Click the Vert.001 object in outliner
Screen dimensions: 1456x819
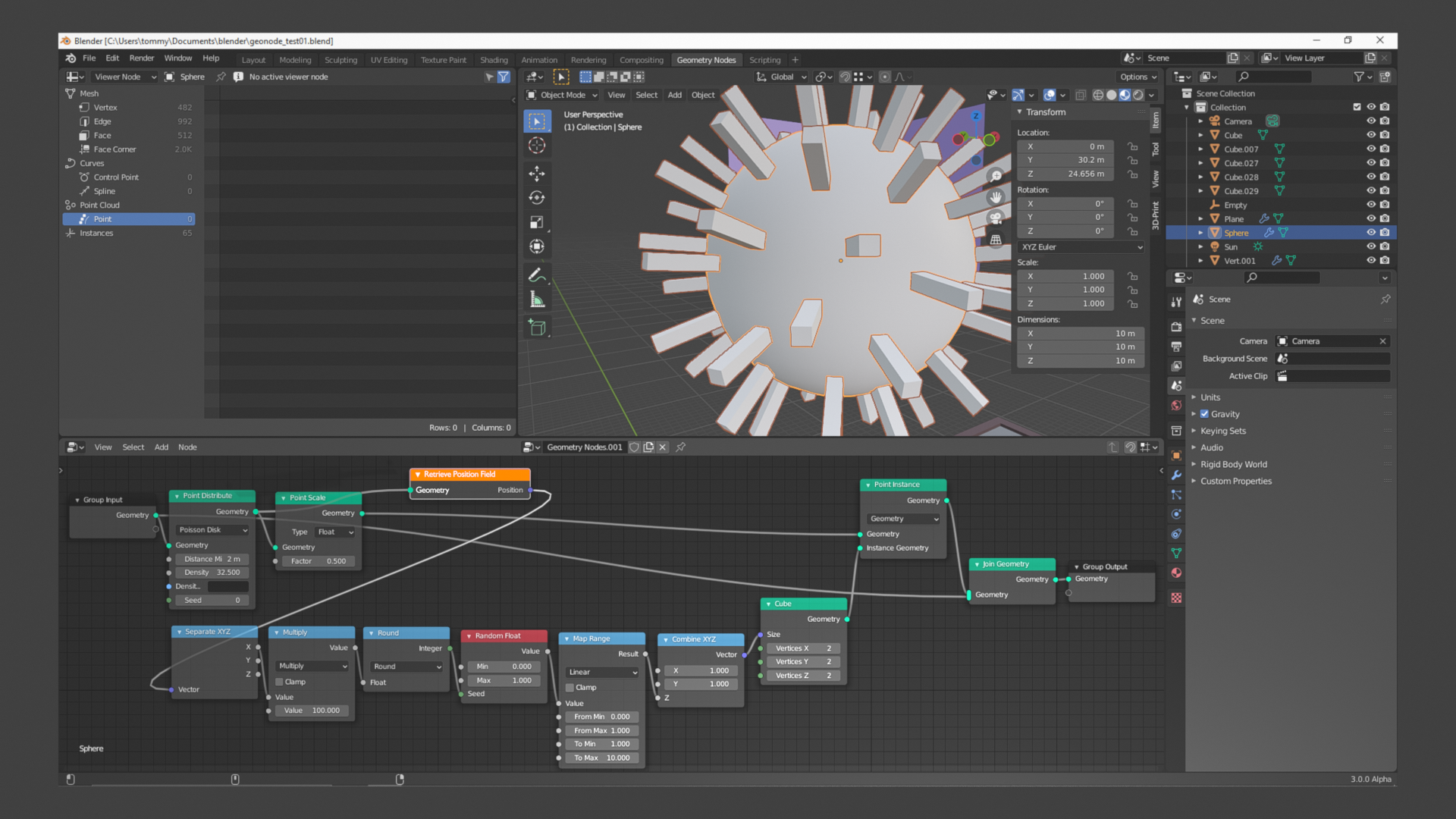1240,261
